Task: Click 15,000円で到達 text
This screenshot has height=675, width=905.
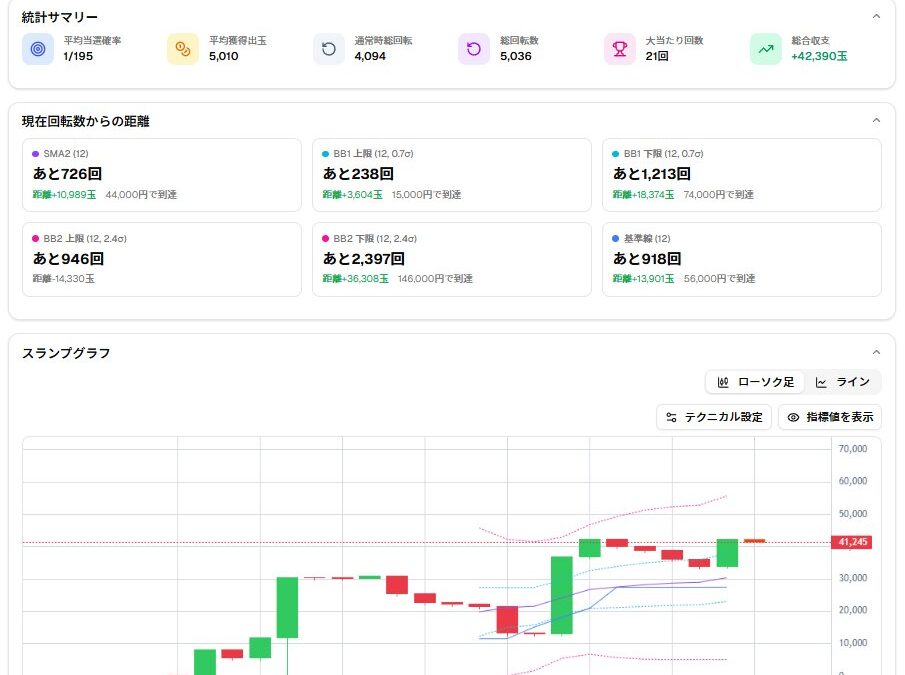Action: [426, 195]
